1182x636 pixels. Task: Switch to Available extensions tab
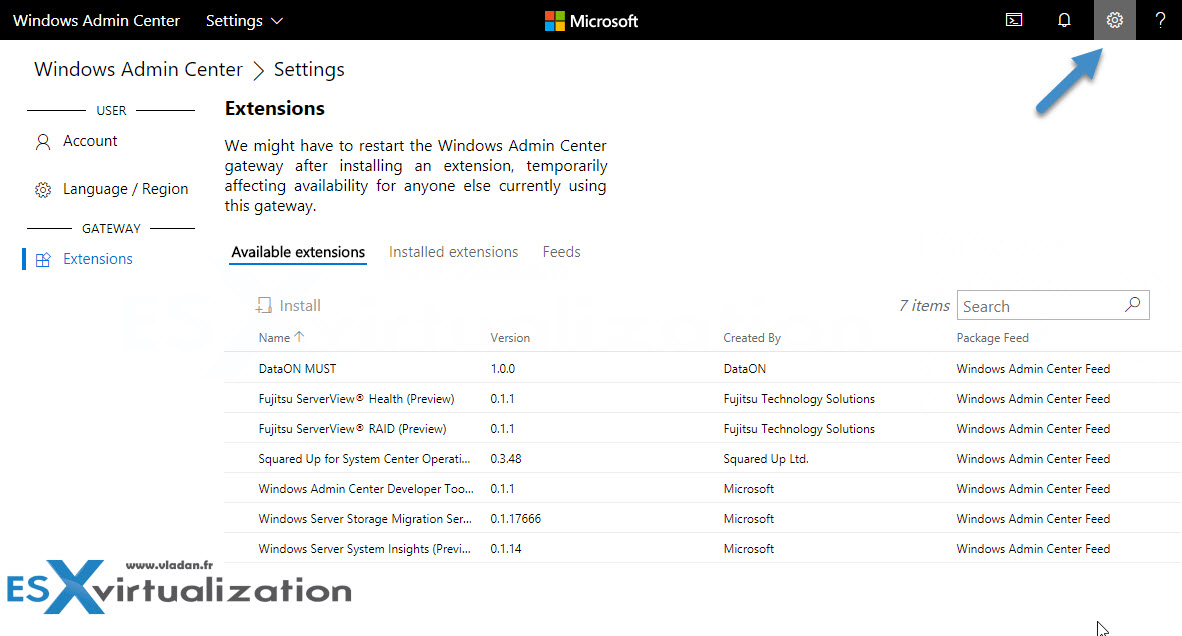coord(298,252)
